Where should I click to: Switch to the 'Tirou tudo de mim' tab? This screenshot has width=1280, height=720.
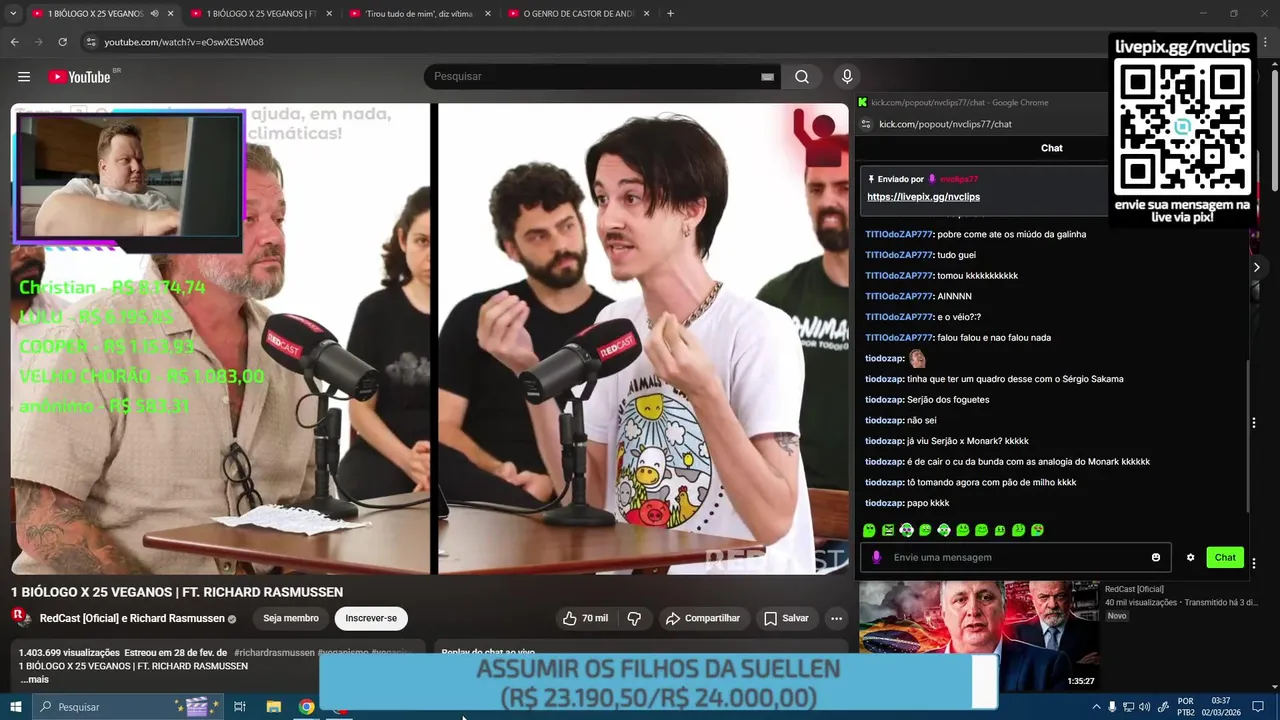(x=418, y=14)
